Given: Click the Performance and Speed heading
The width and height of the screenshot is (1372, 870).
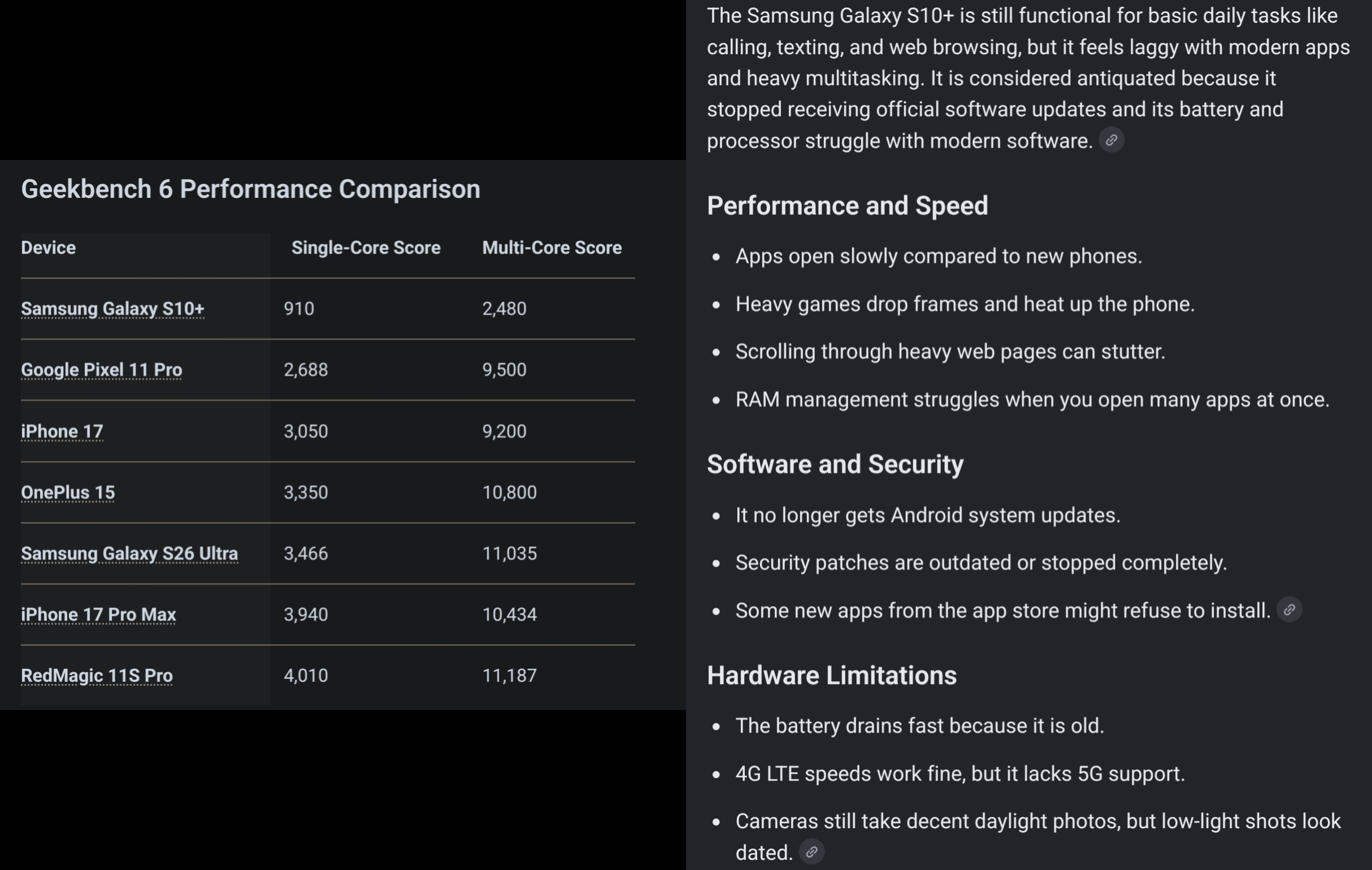Looking at the screenshot, I should click(x=847, y=205).
